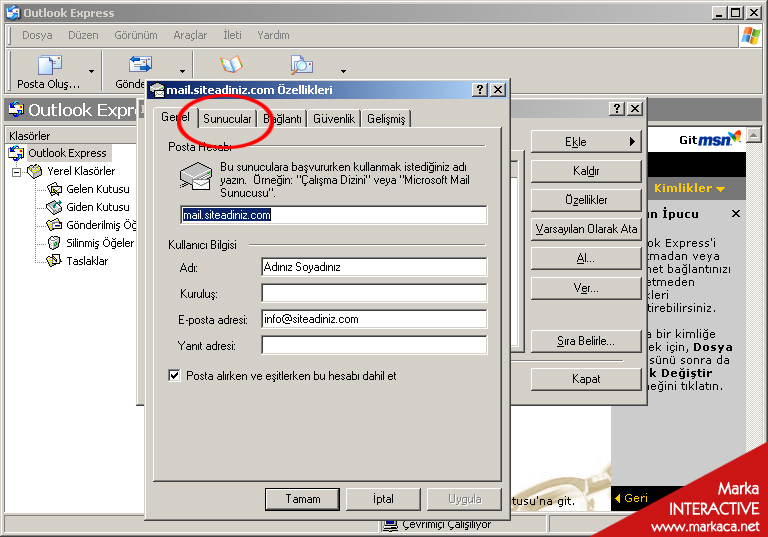Collapse the Yerel Klasörler tree node

pos(17,172)
